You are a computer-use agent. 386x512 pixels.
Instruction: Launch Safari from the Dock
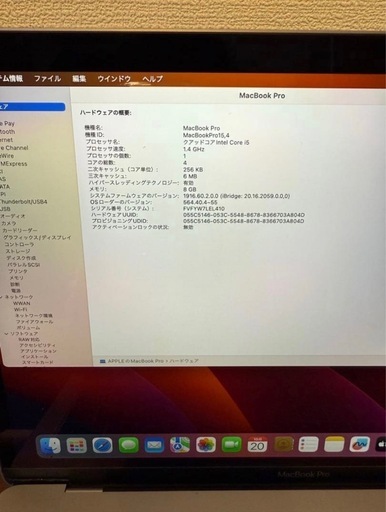pyautogui.click(x=102, y=445)
